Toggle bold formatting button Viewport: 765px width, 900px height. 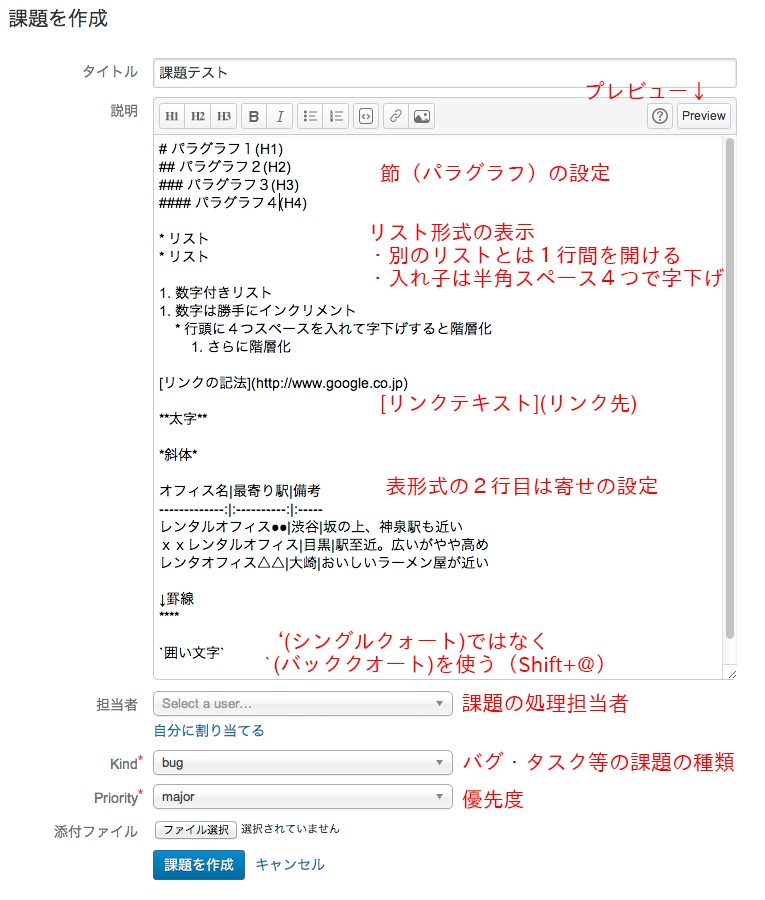[x=254, y=117]
